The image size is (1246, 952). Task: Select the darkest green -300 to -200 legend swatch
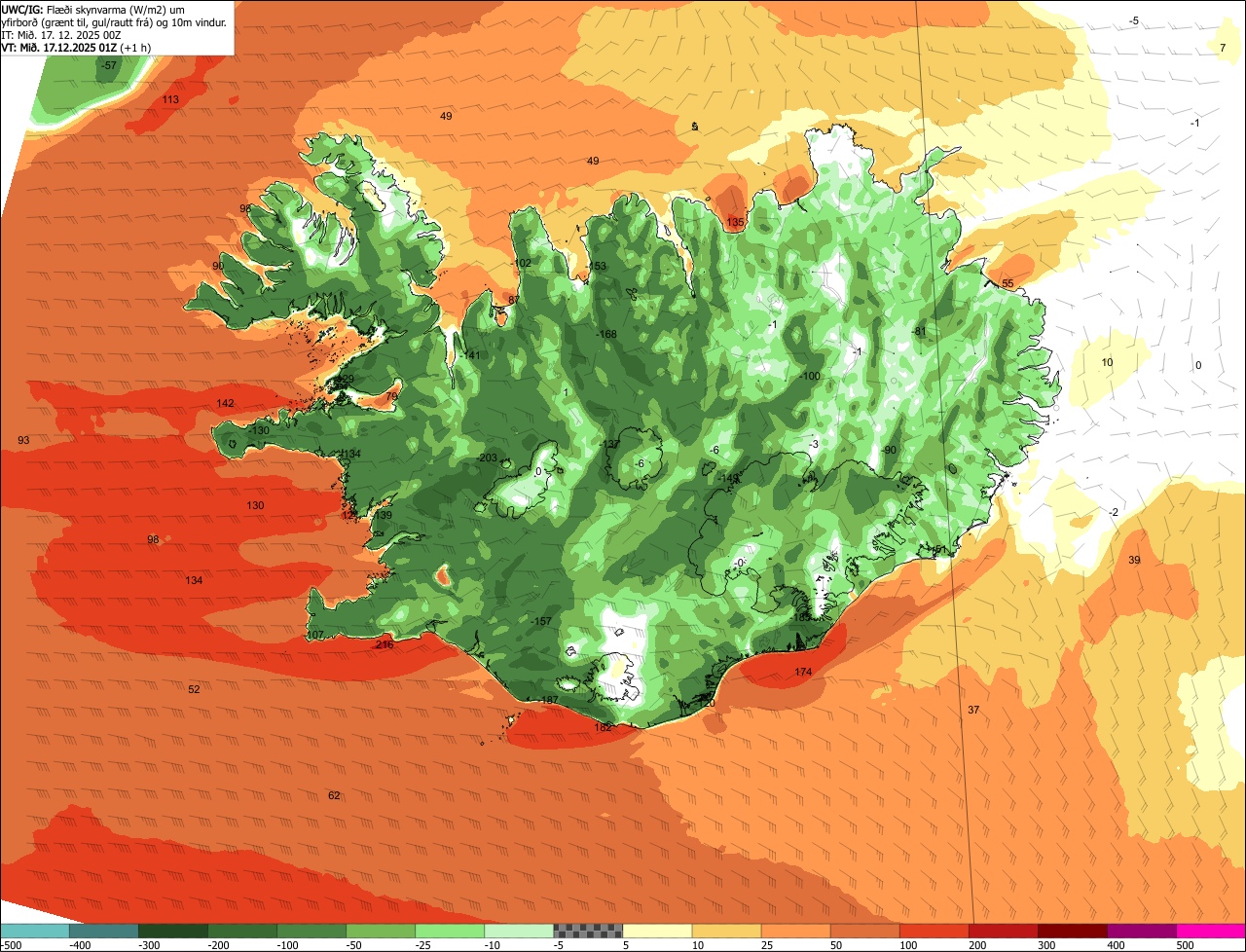coord(173,931)
